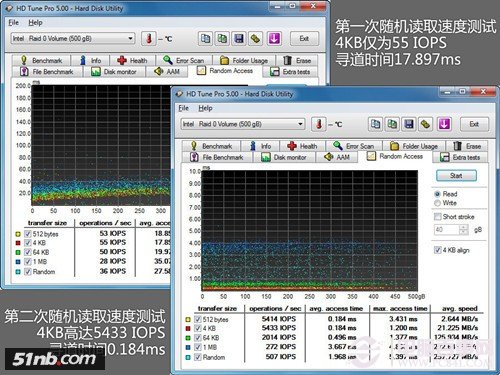This screenshot has height=375, width=500.
Task: Open File menu in back window
Action: (14, 22)
